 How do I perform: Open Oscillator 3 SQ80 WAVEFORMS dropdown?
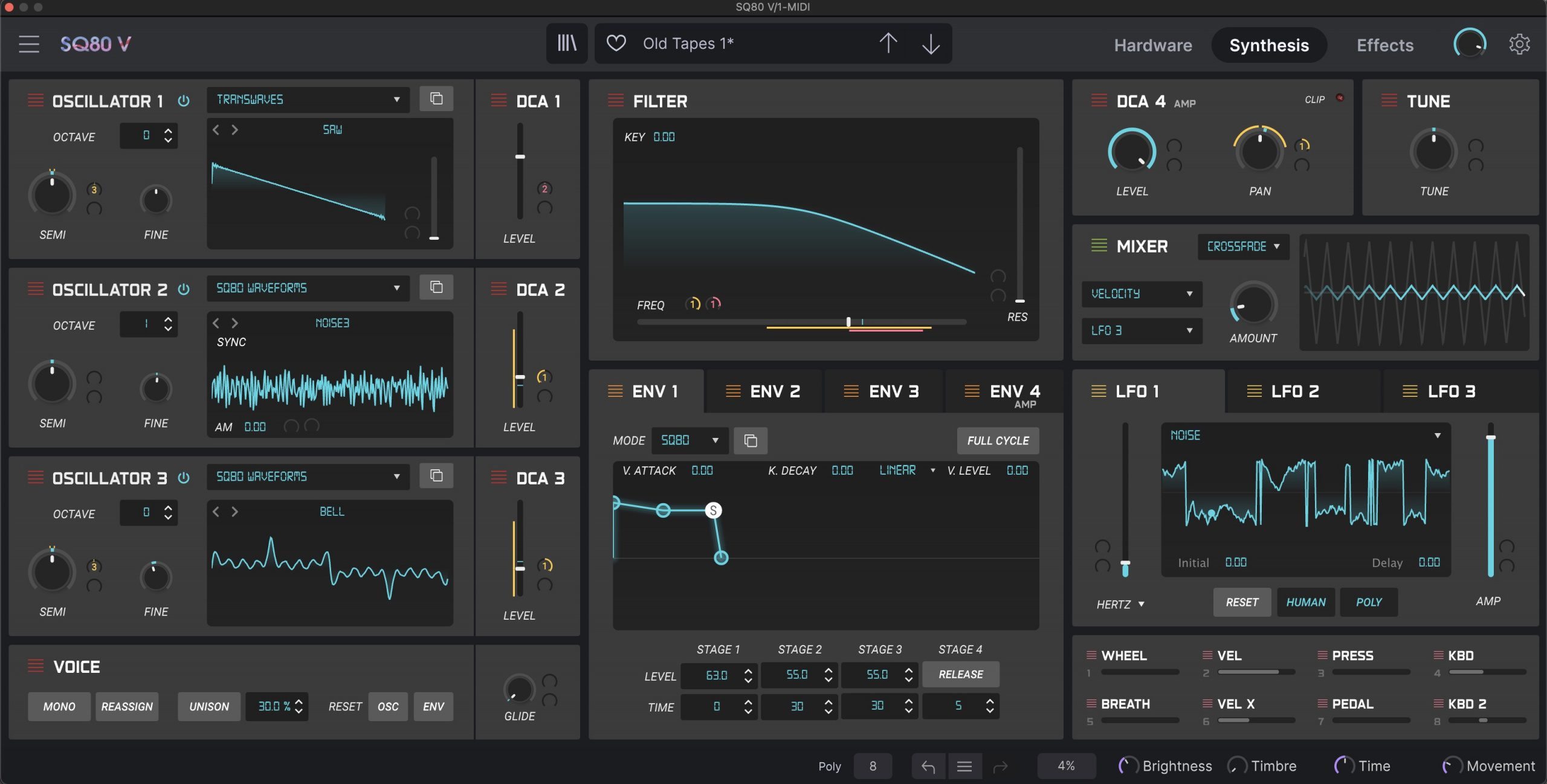pos(308,477)
